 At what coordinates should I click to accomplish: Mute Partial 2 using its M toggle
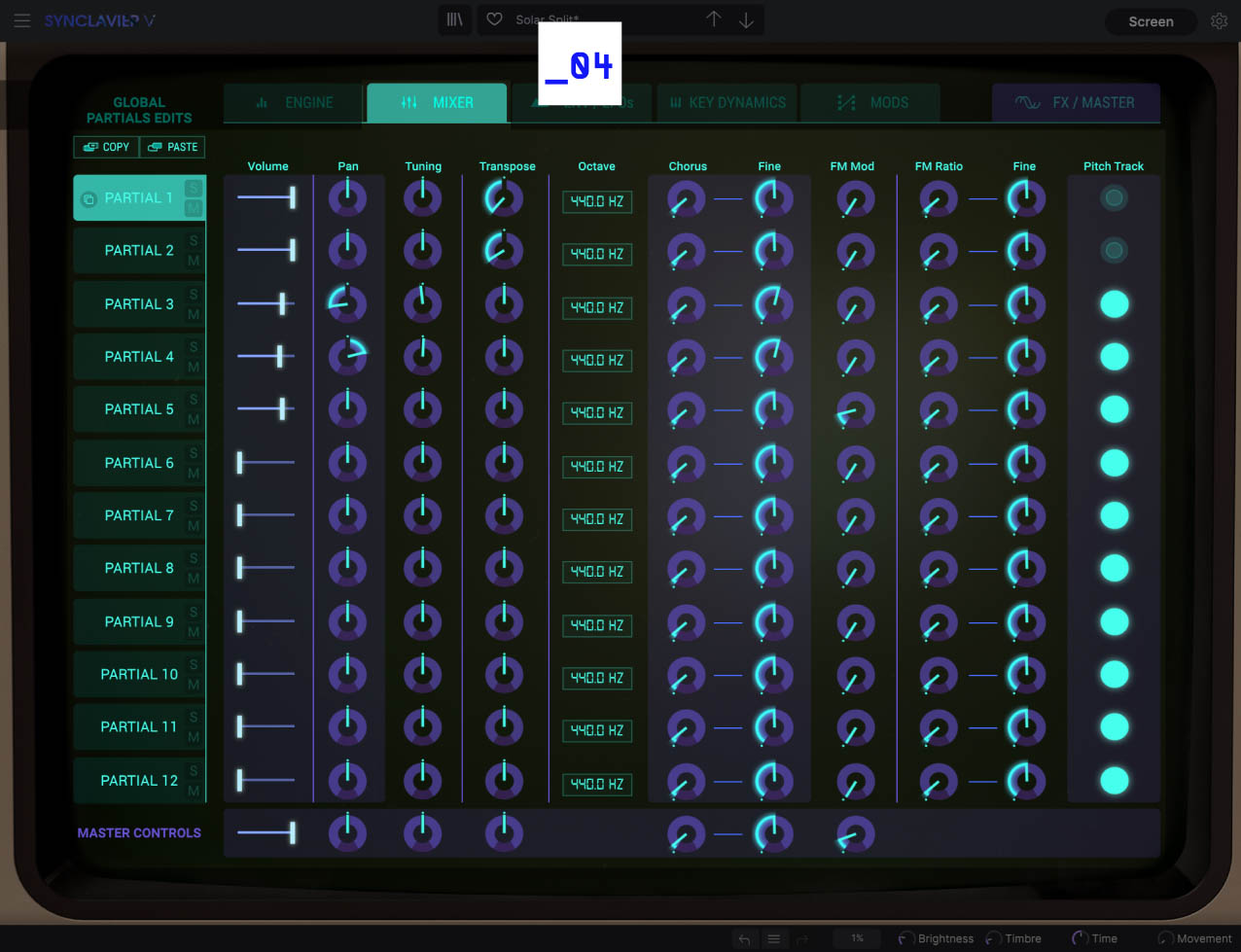(x=195, y=260)
